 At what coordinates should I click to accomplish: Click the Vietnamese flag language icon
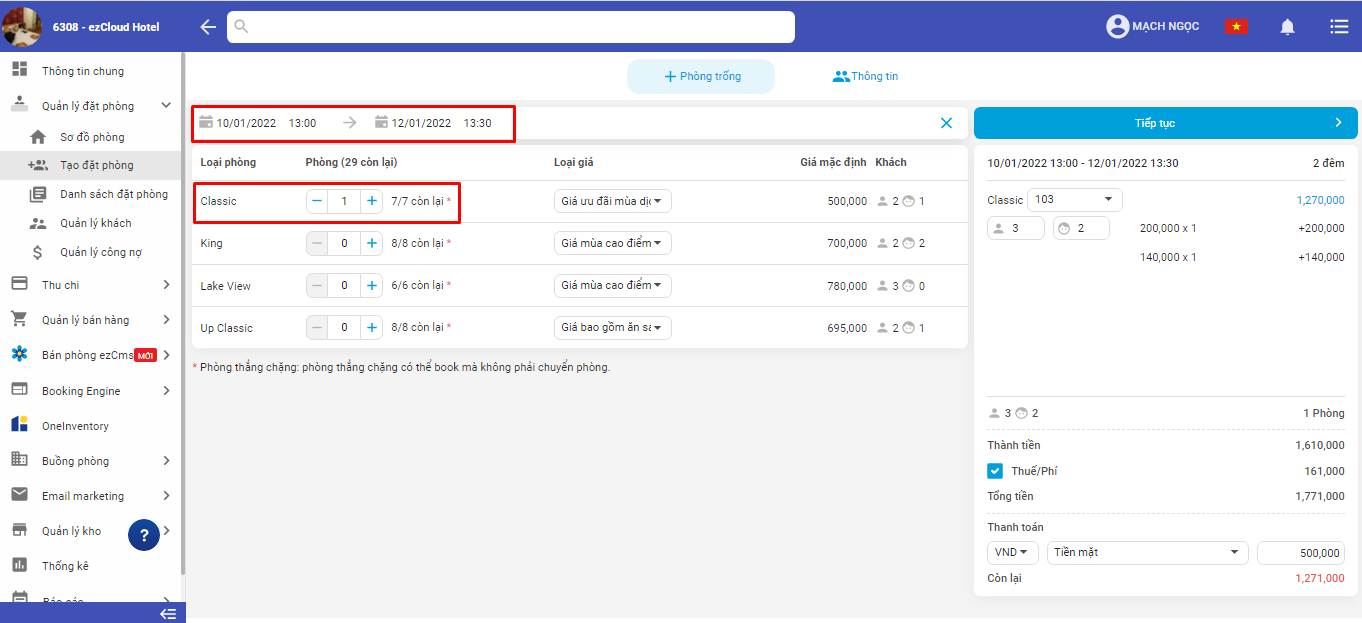point(1236,27)
